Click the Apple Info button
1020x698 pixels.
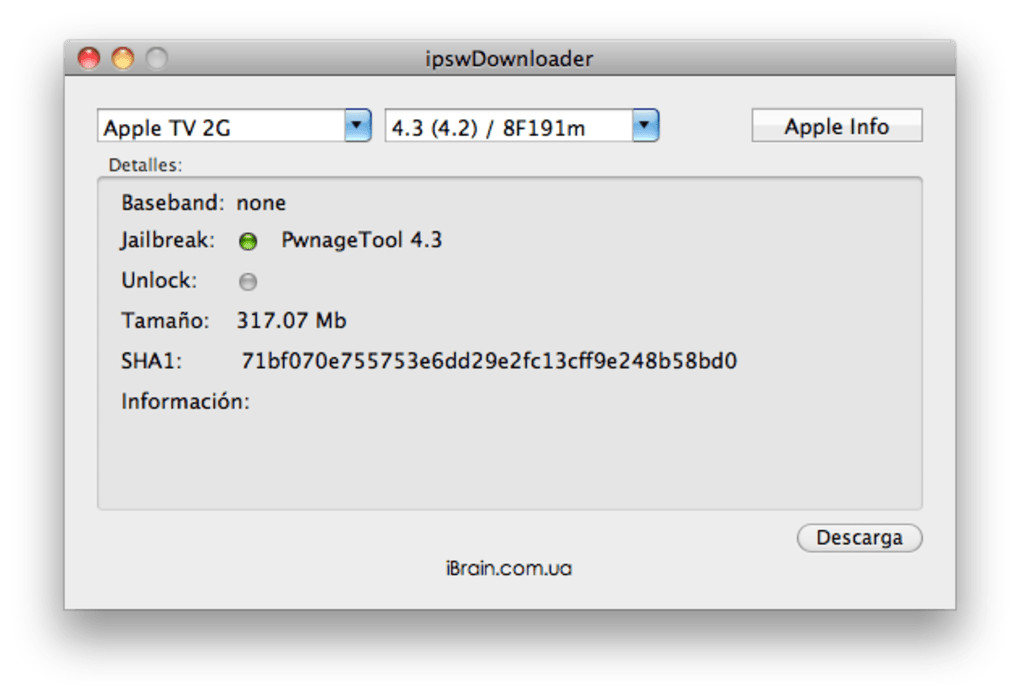pos(837,126)
